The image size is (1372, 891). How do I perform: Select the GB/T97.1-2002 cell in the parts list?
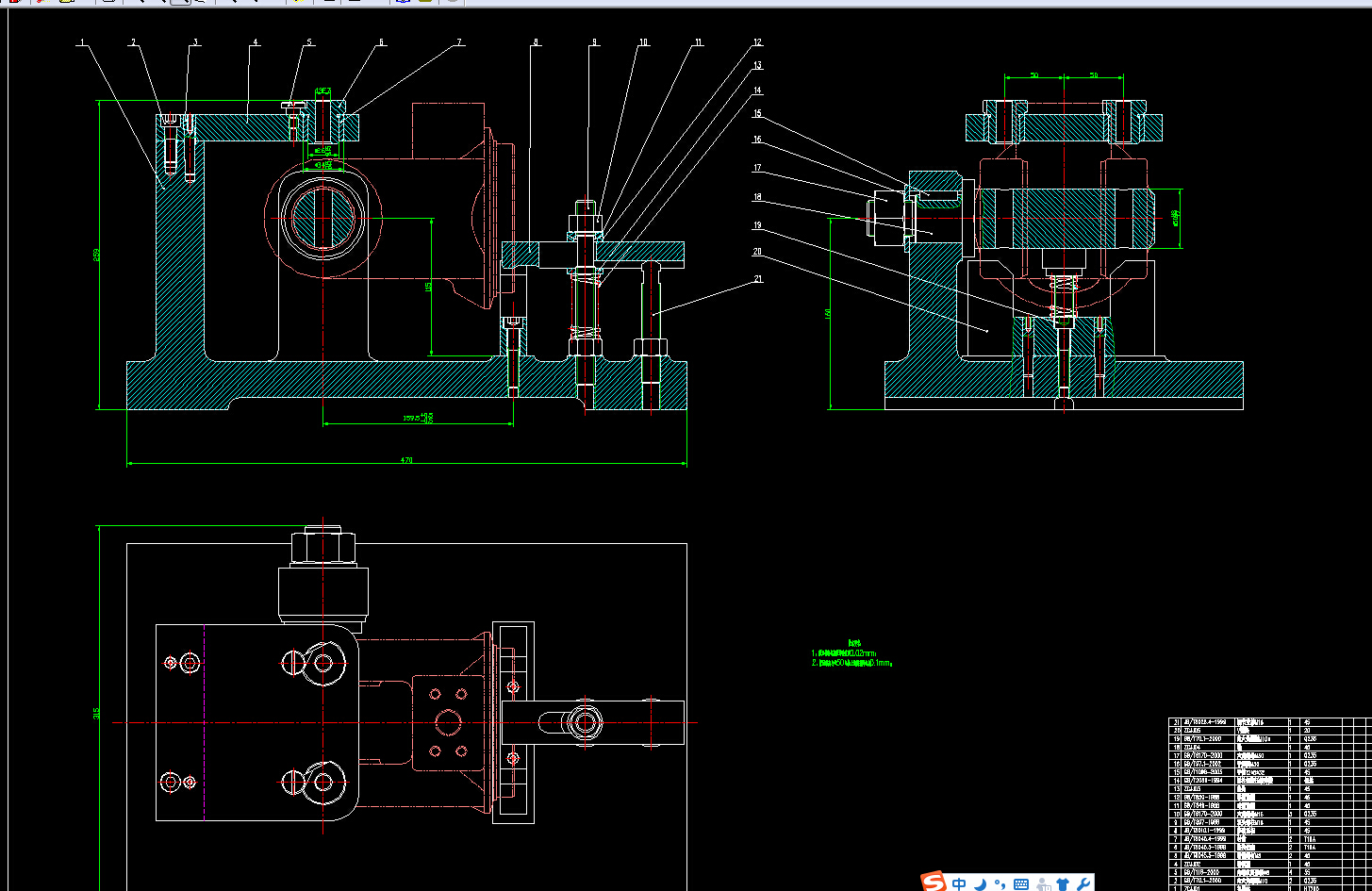[1208, 764]
